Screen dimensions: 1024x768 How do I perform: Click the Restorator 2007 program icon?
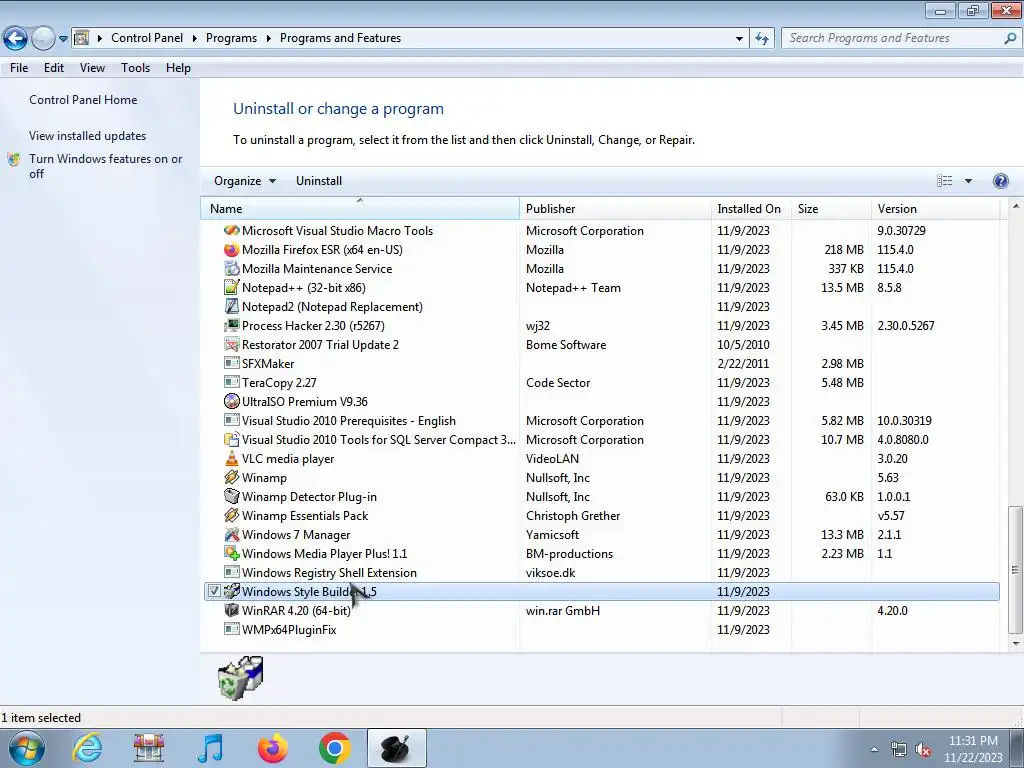[231, 344]
